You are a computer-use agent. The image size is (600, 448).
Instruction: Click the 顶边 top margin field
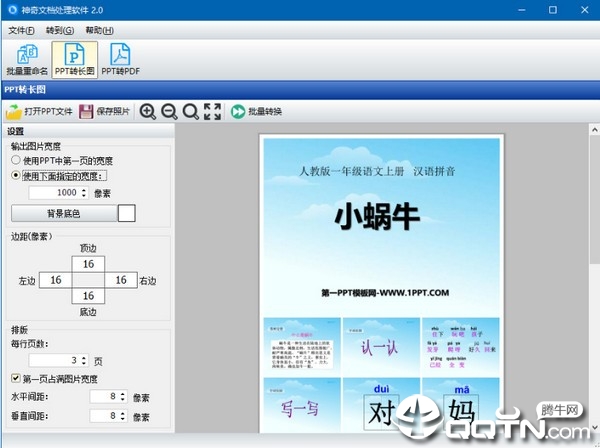click(x=88, y=264)
